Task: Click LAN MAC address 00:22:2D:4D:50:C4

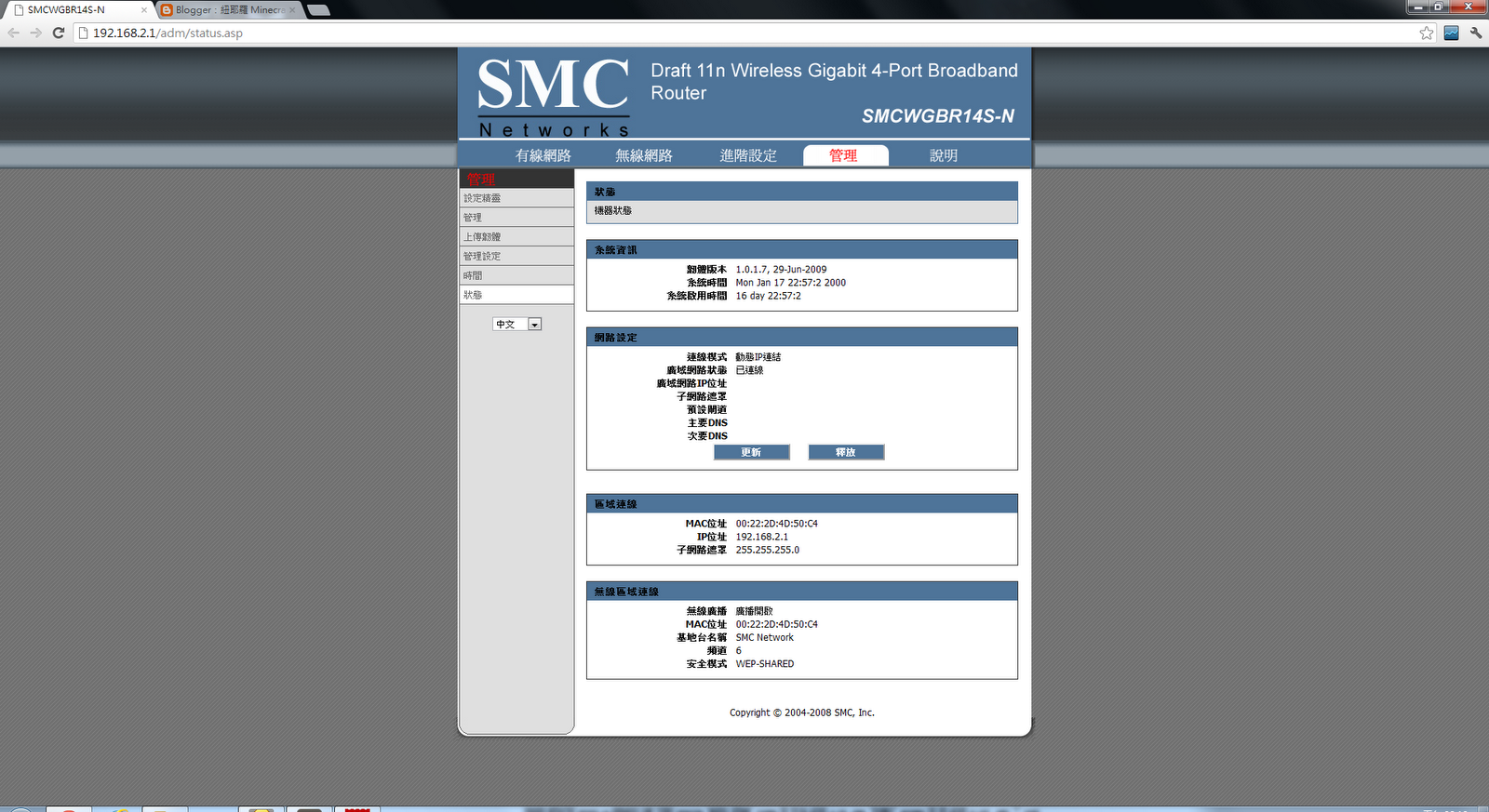Action: 776,524
